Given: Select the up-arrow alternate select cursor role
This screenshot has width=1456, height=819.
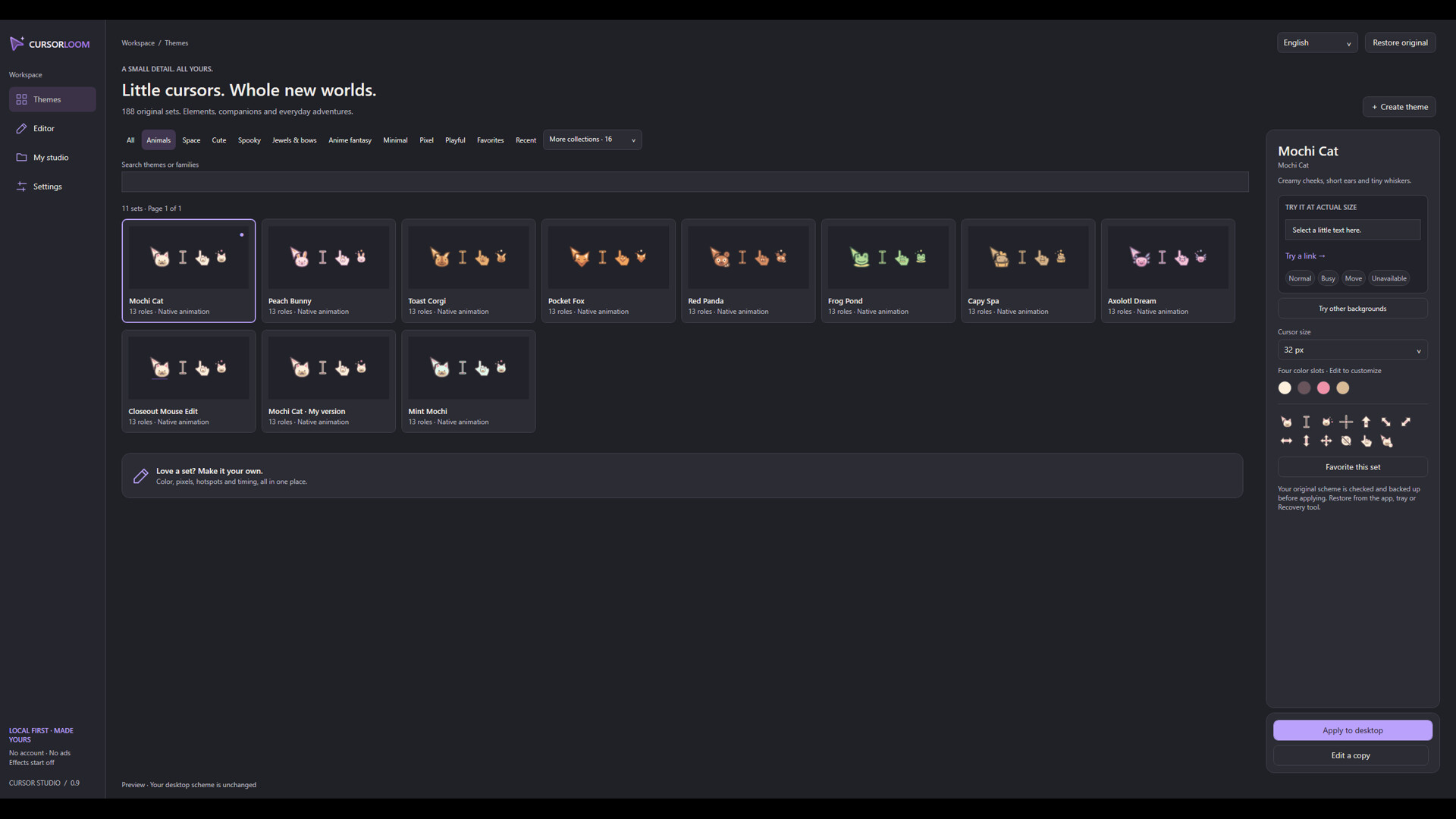Looking at the screenshot, I should click(x=1366, y=422).
